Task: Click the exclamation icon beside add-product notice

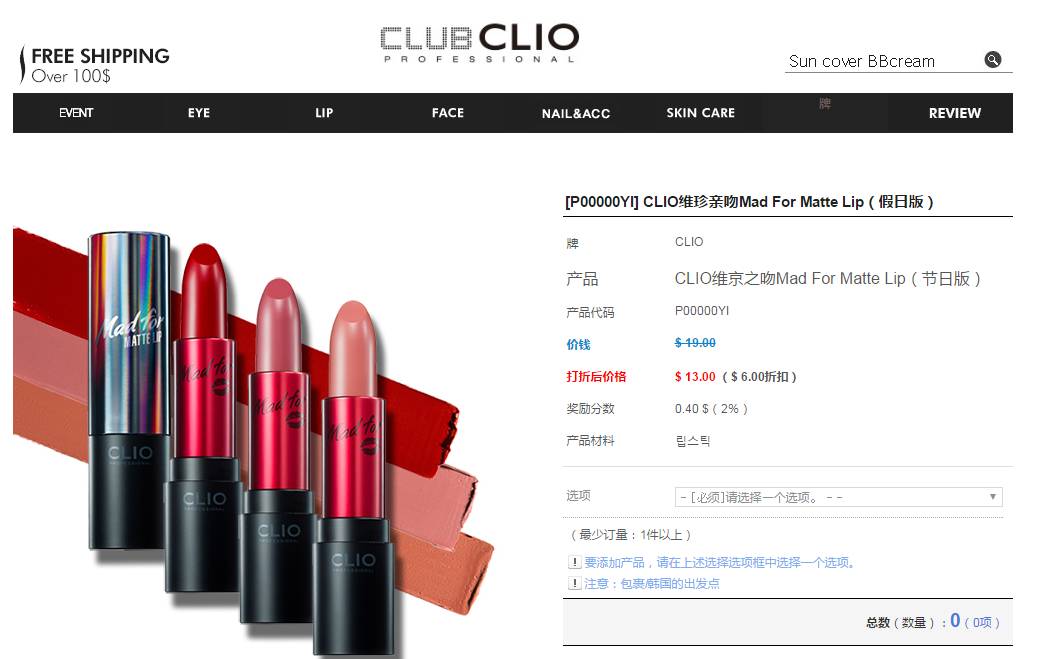Action: click(x=574, y=562)
